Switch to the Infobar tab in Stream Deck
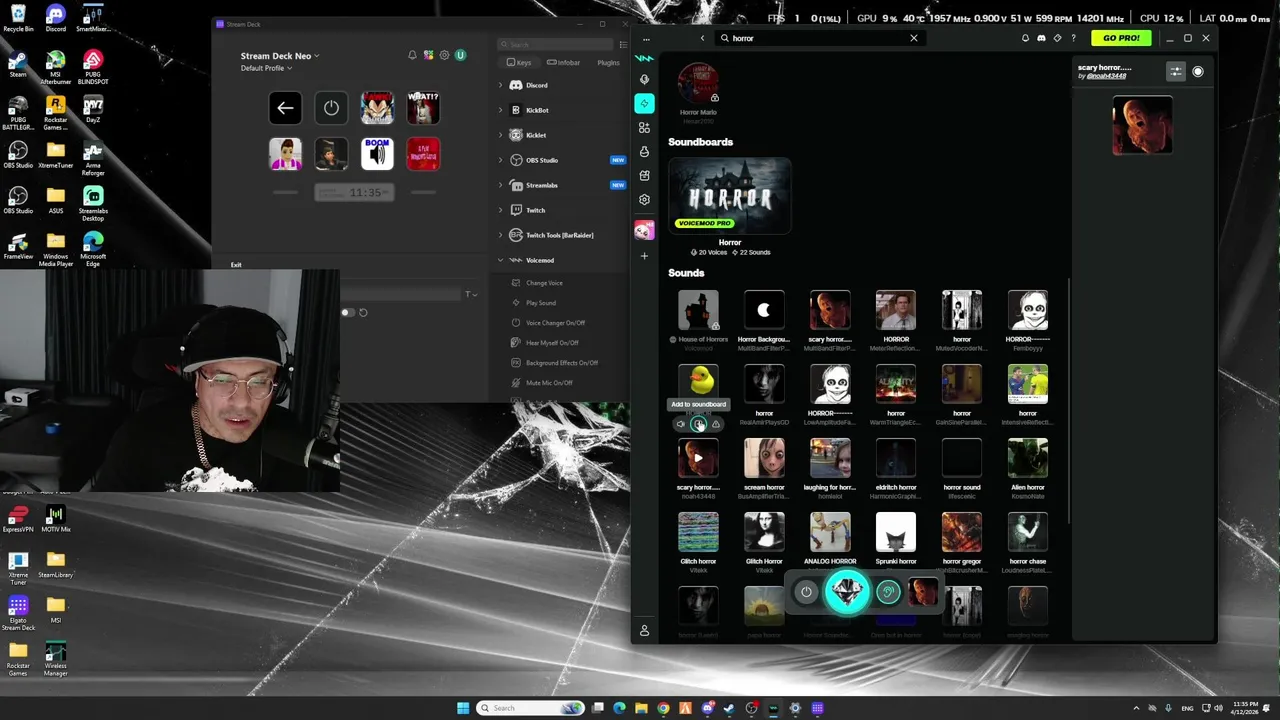The height and width of the screenshot is (720, 1280). coord(563,63)
